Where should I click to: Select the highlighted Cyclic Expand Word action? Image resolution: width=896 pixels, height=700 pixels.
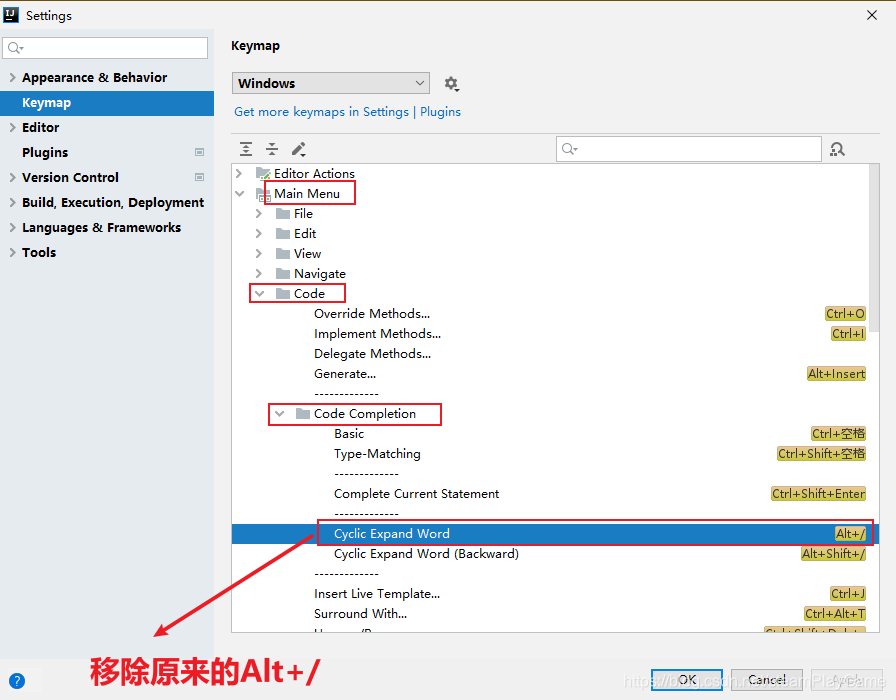(555, 534)
